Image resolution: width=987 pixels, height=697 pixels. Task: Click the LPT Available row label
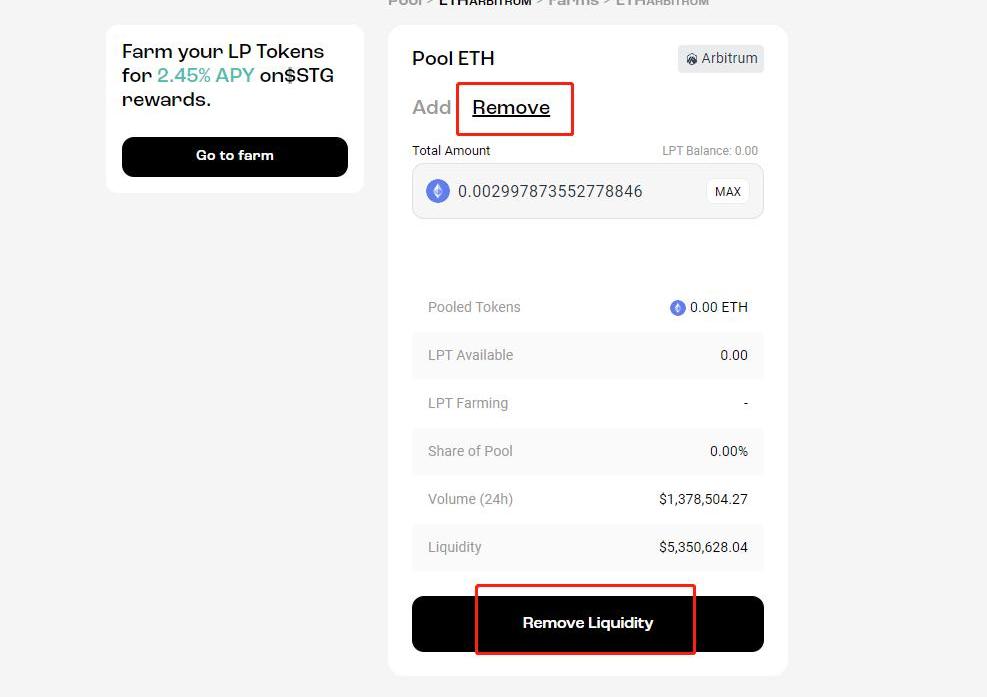470,355
